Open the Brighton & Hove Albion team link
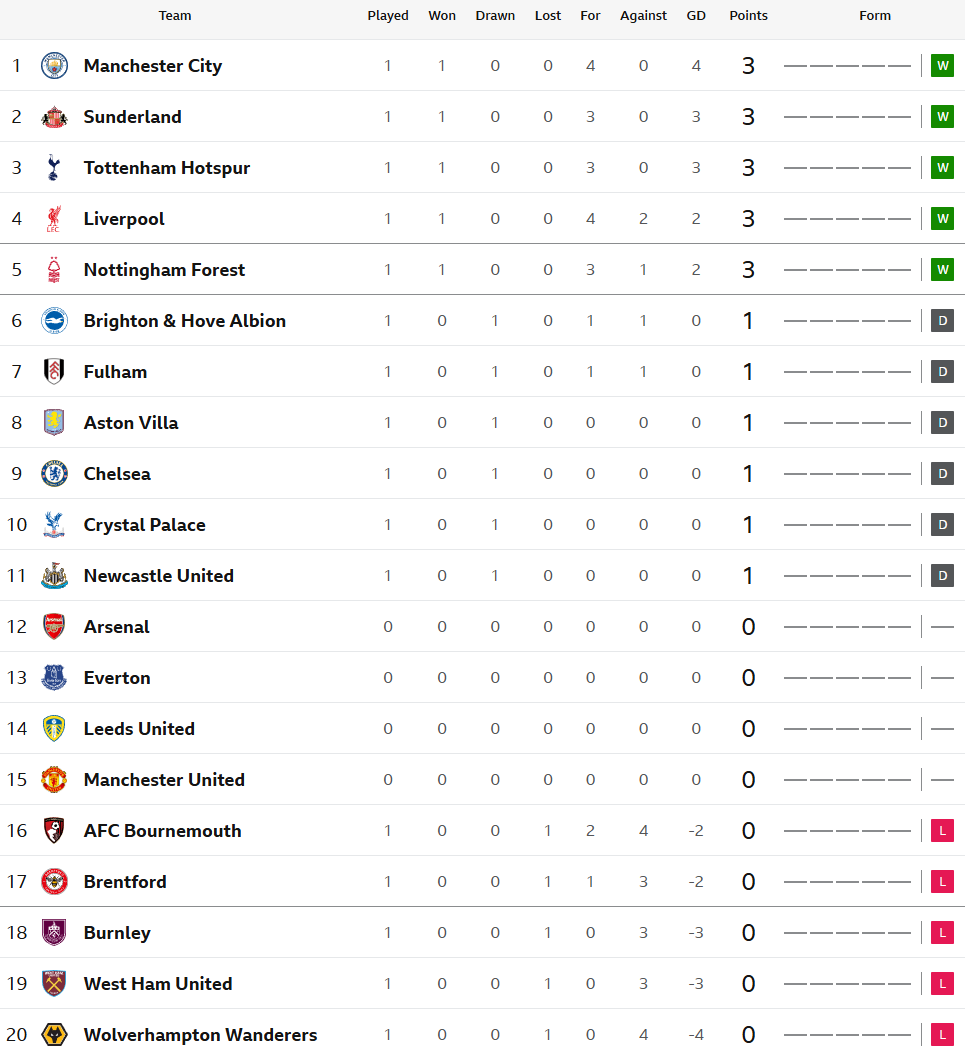 point(185,321)
